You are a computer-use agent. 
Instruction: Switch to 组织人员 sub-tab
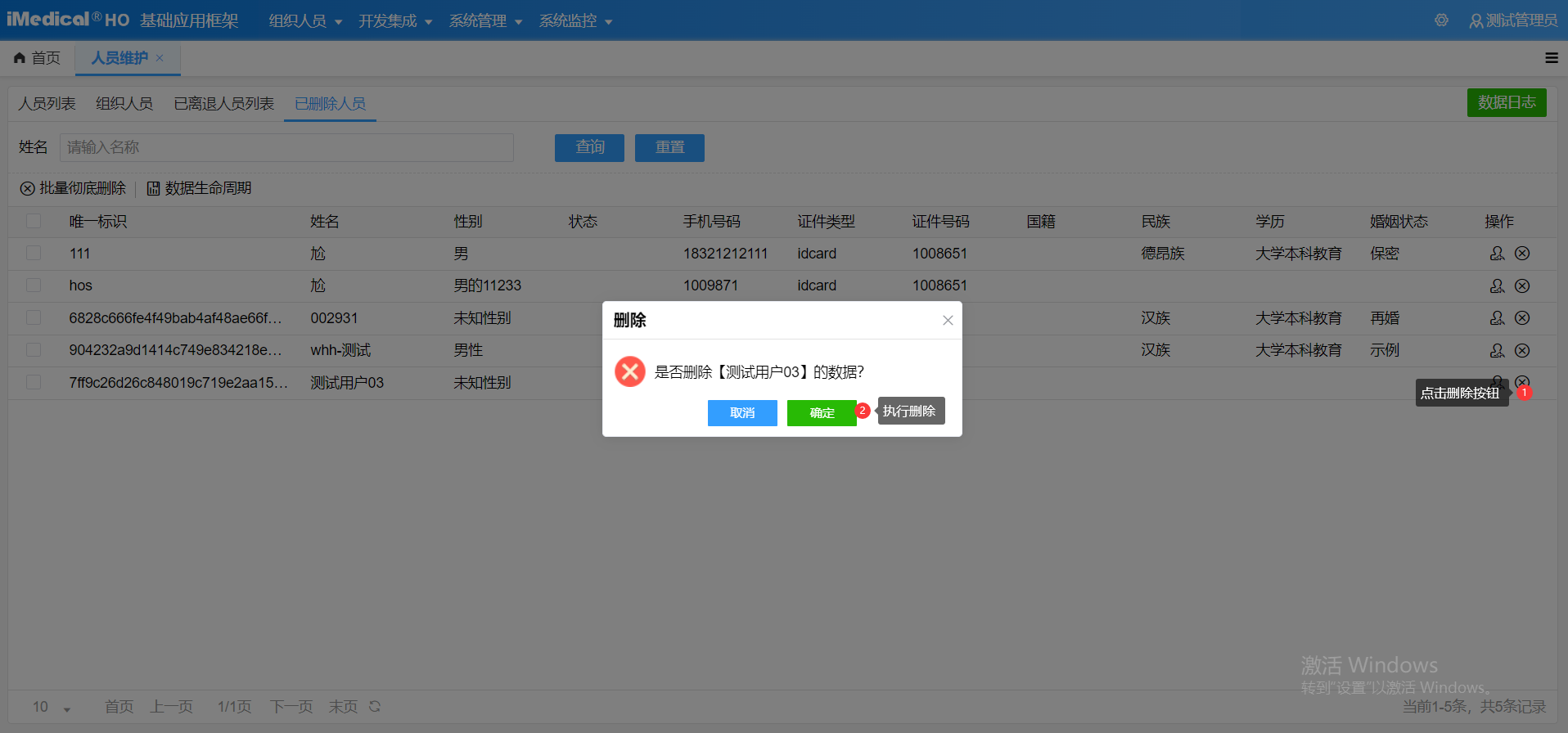(x=124, y=104)
